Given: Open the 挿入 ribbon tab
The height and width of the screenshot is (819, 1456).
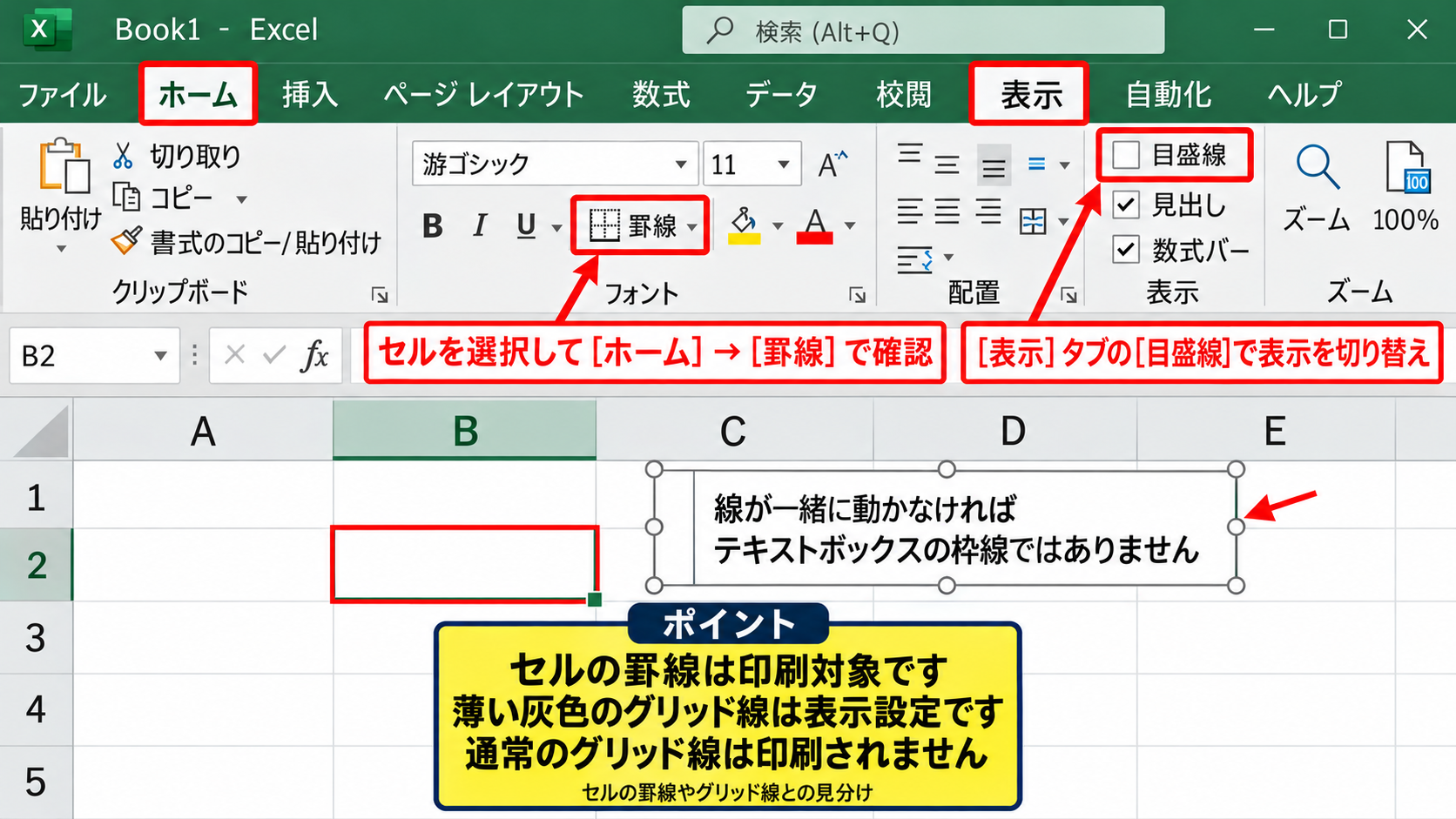Looking at the screenshot, I should (x=309, y=93).
